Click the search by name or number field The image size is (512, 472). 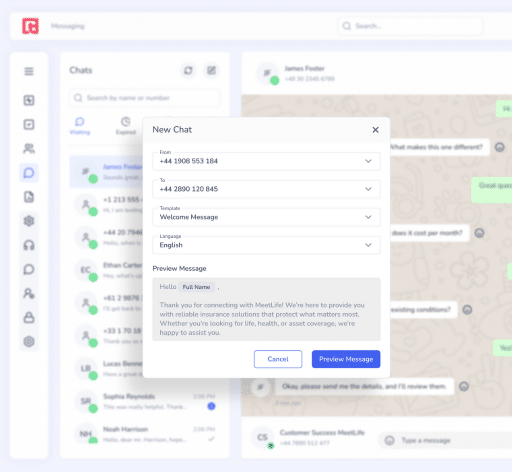tap(145, 98)
